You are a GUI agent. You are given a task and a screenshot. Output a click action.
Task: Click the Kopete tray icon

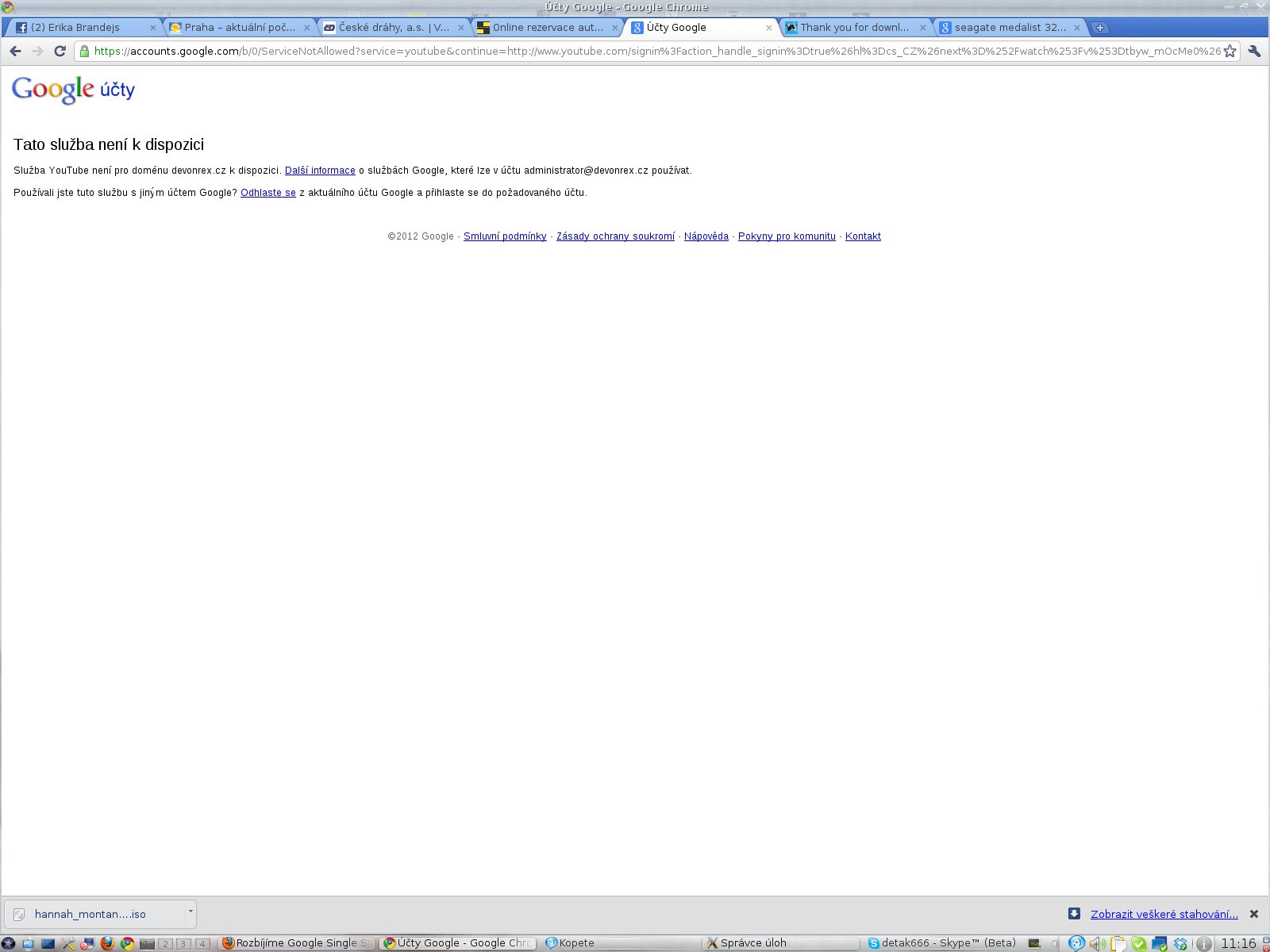[1076, 943]
